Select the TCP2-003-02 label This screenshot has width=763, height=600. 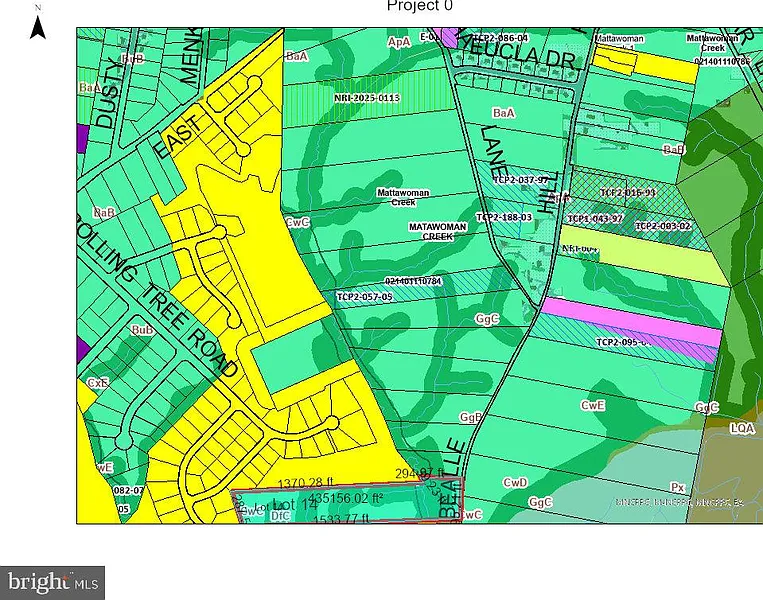pyautogui.click(x=663, y=226)
